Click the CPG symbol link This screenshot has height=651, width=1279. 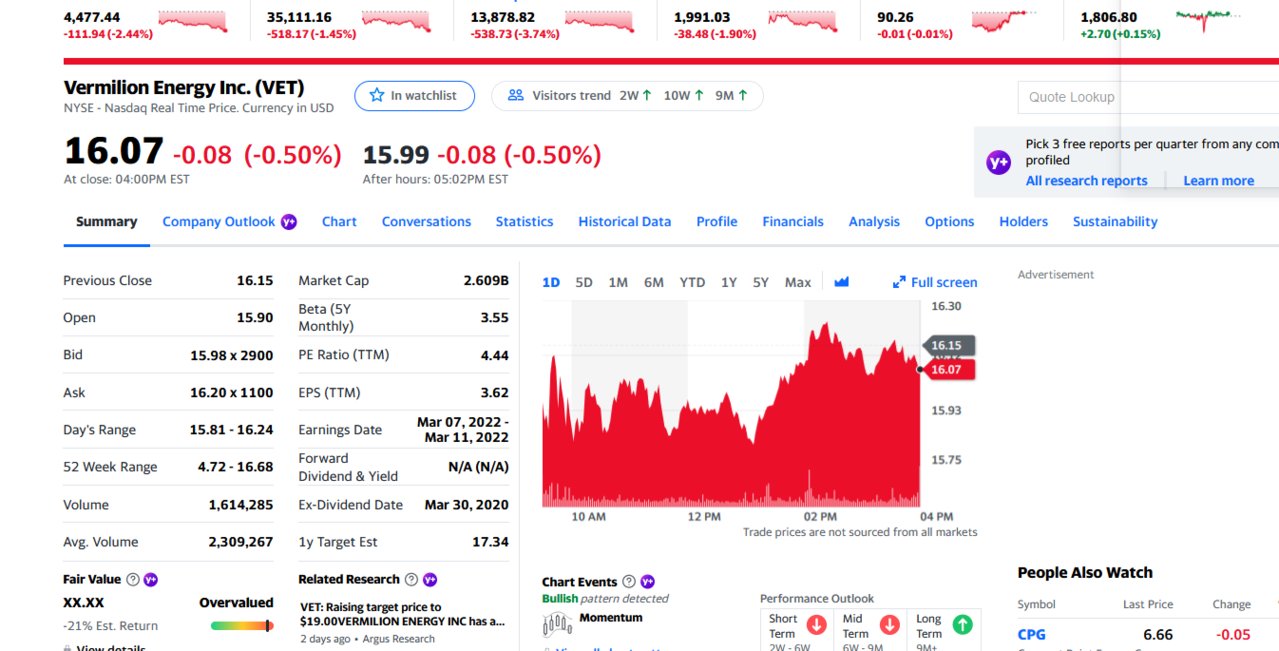pyautogui.click(x=1032, y=635)
